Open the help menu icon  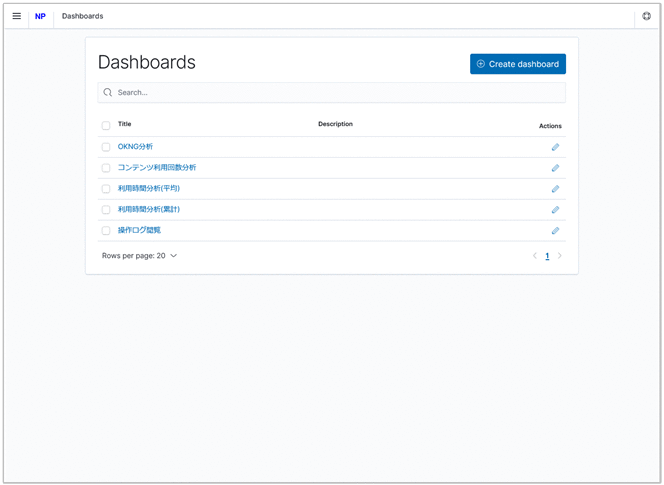pos(646,16)
